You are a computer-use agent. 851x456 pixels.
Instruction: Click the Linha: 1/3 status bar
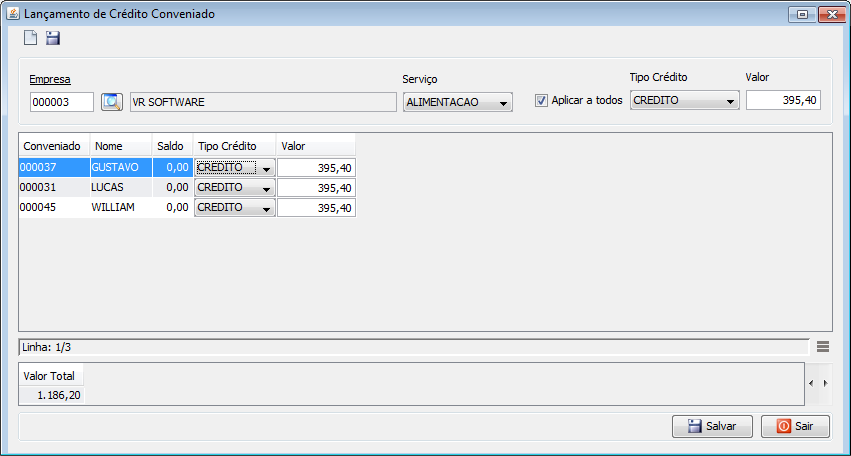tap(414, 347)
